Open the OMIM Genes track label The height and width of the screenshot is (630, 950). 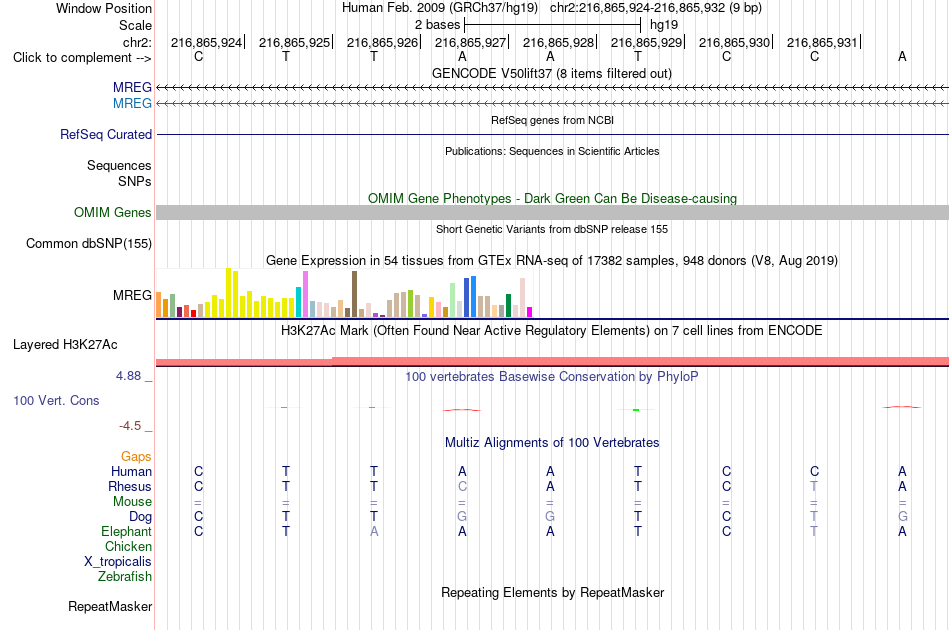point(113,213)
